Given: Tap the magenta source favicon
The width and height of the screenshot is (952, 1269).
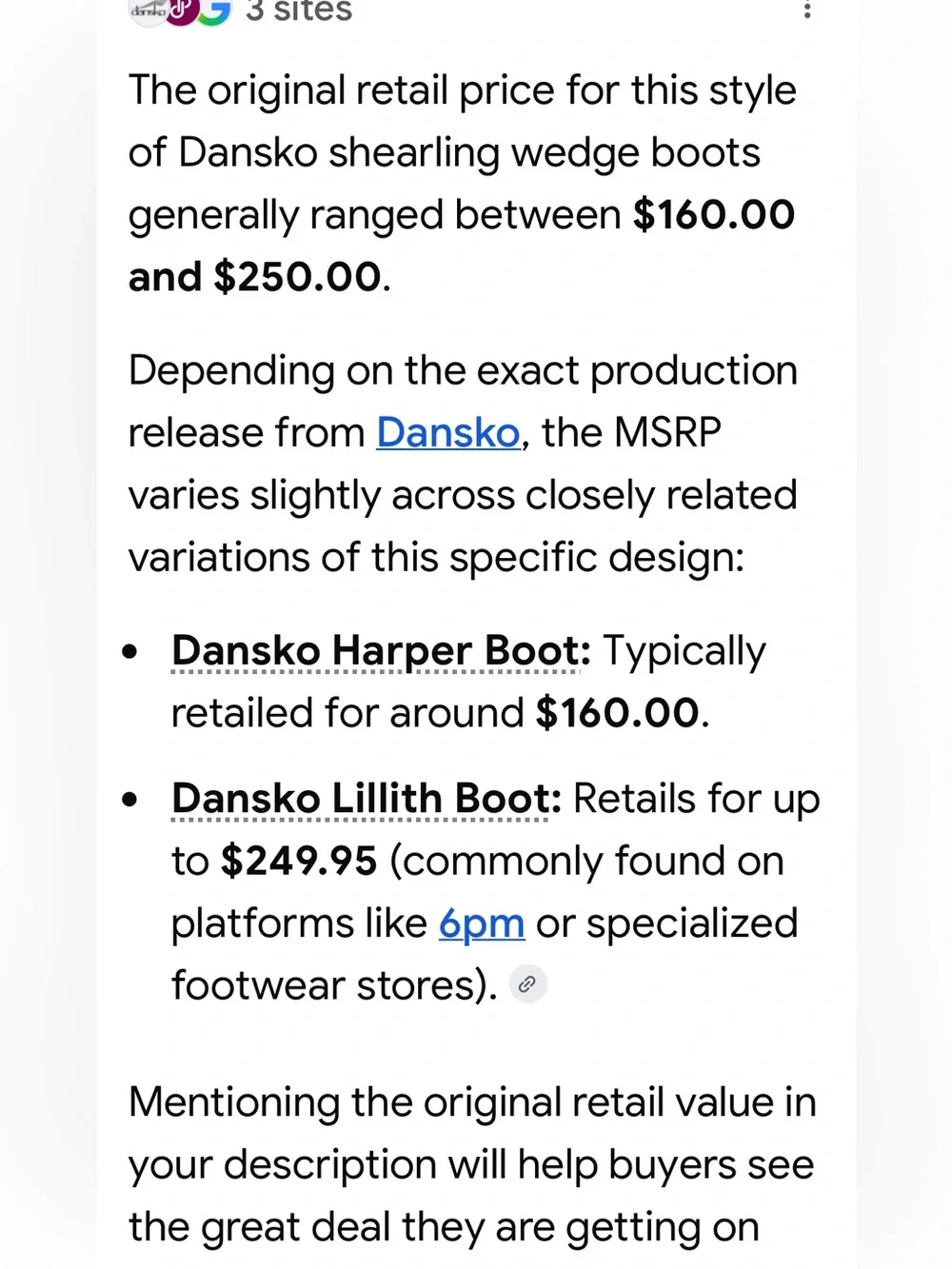Looking at the screenshot, I should click(x=181, y=10).
